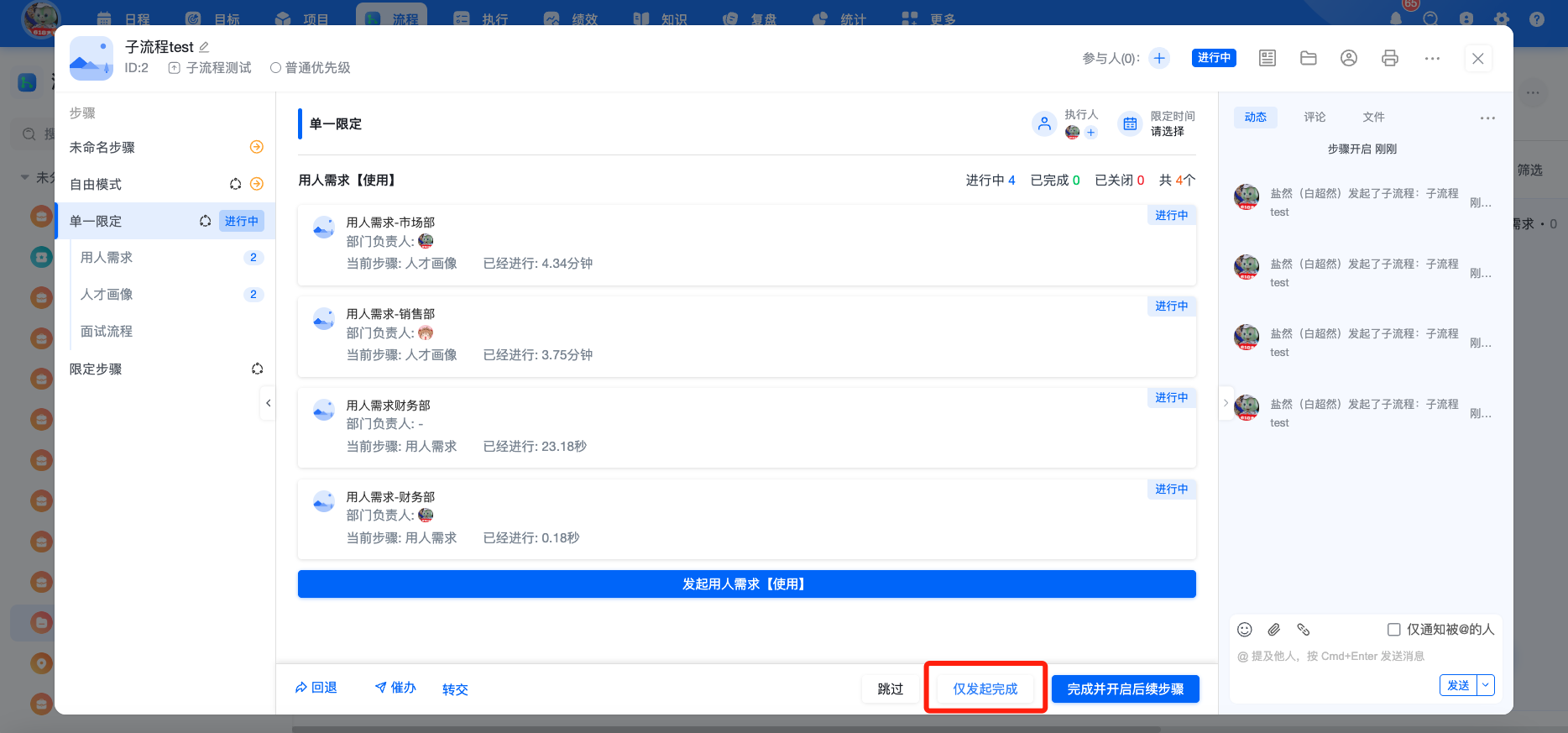Open the activity panel three-dots menu
The width and height of the screenshot is (1568, 733).
(1487, 118)
